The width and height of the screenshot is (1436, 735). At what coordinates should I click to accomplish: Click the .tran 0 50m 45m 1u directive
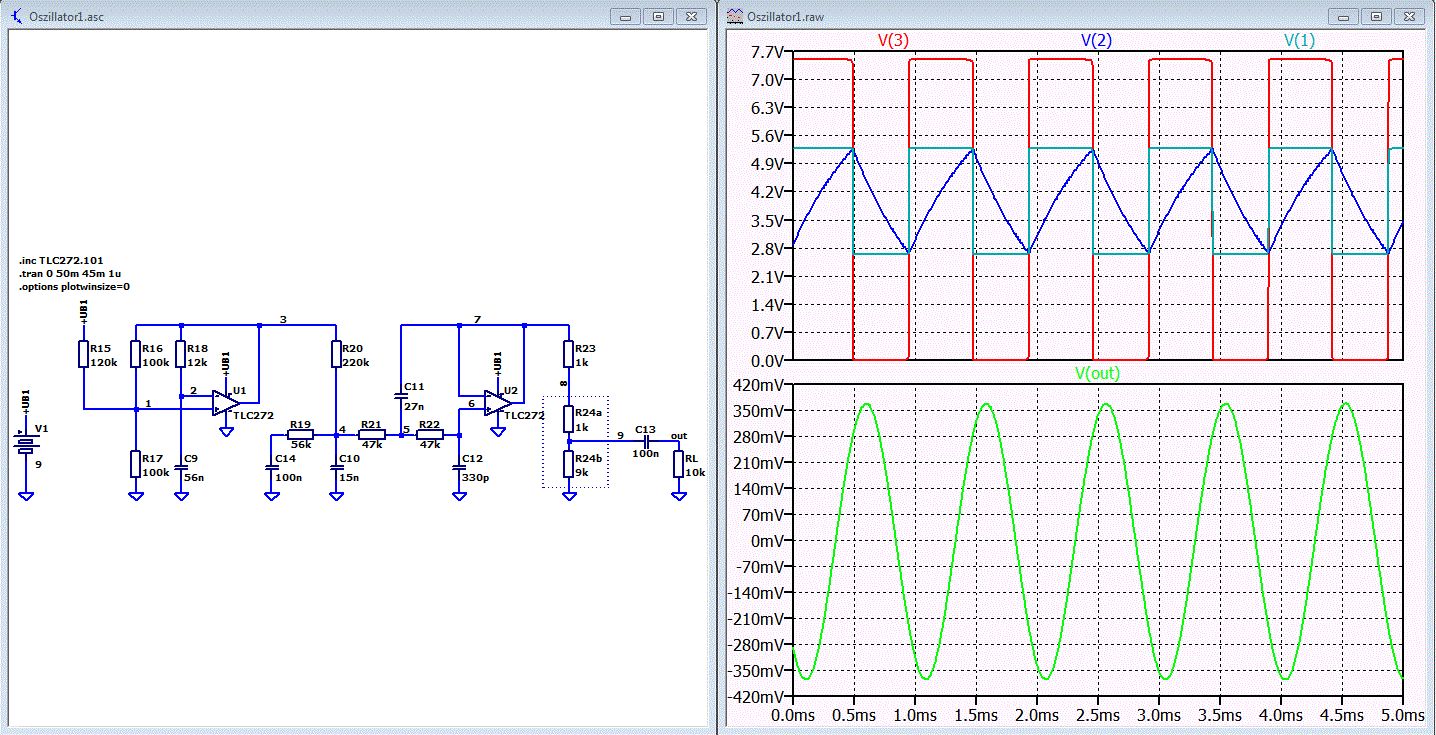coord(70,273)
